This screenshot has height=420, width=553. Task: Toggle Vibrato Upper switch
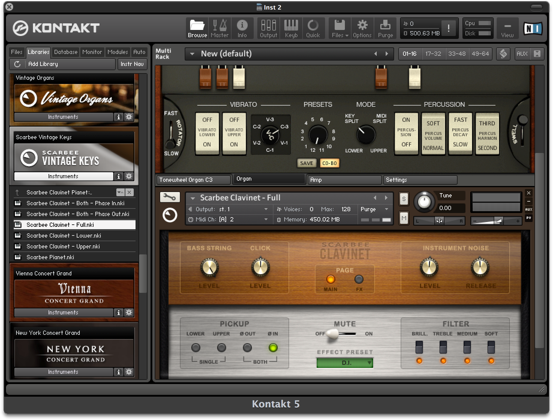(234, 133)
